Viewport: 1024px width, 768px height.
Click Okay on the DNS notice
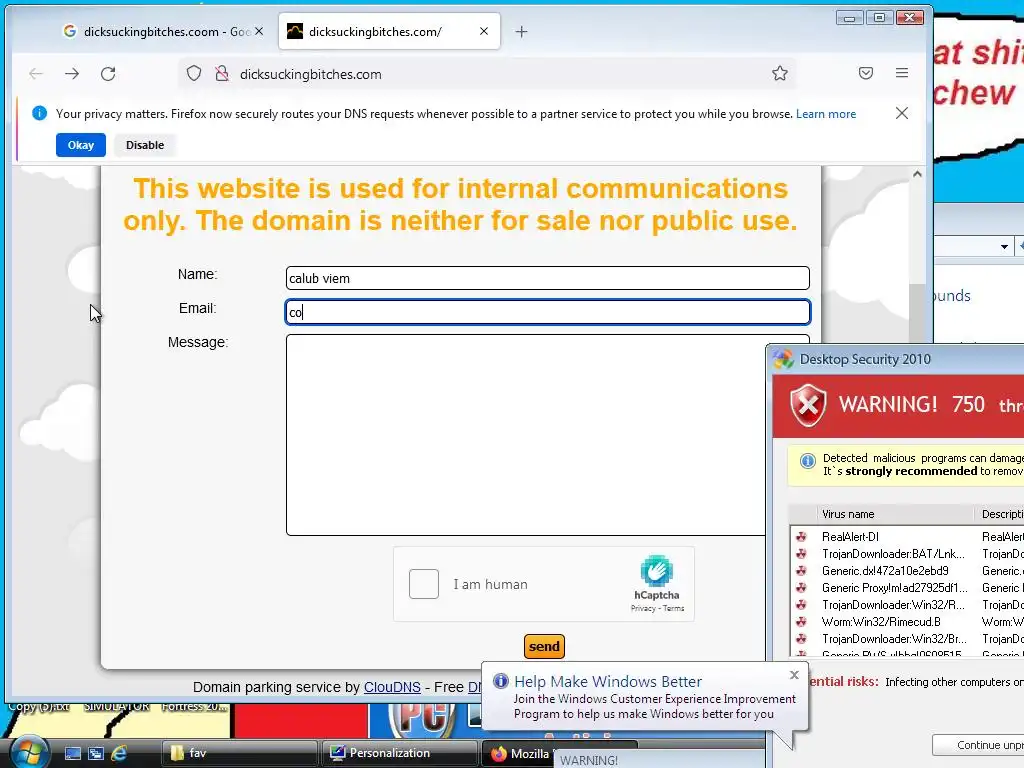coord(81,145)
